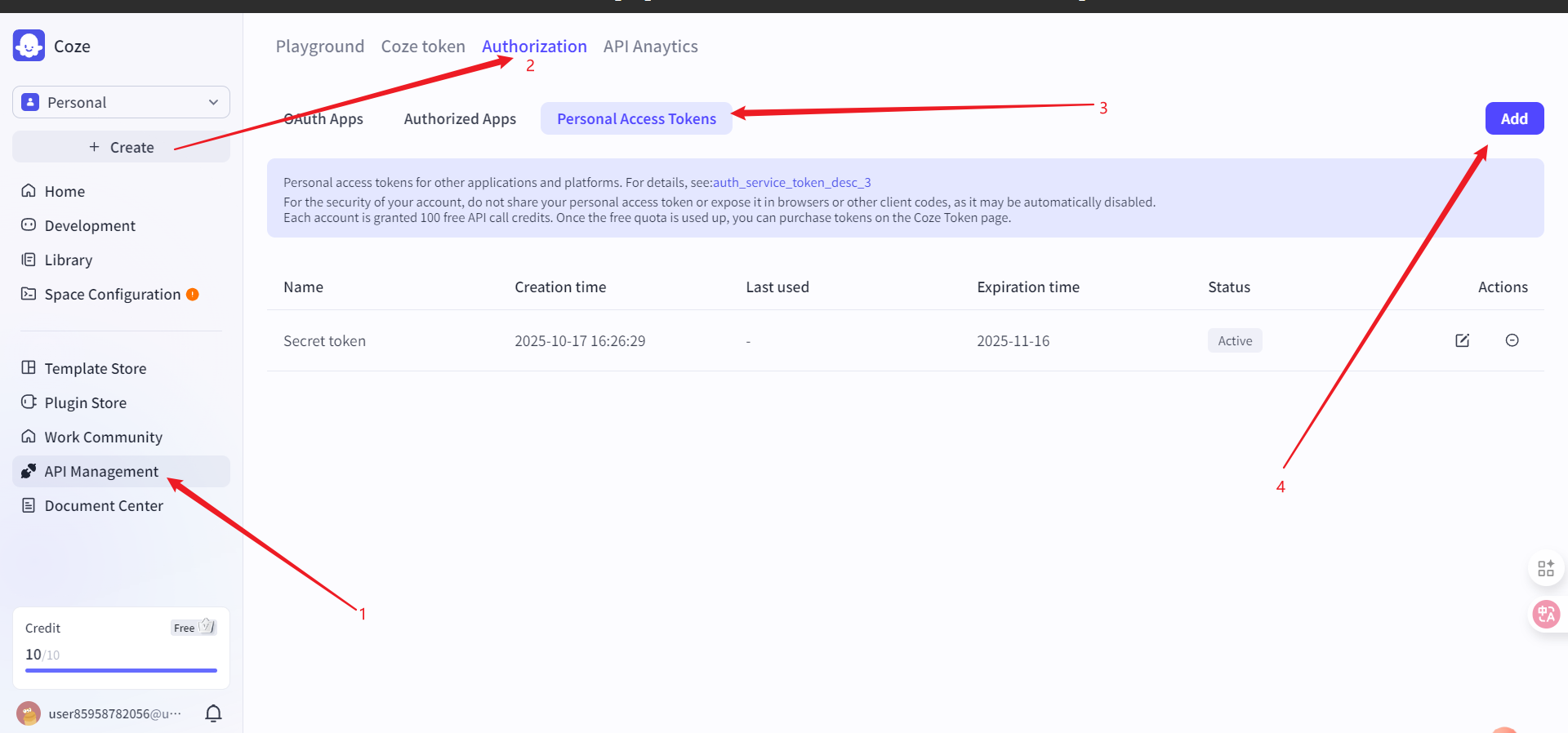This screenshot has width=1568, height=733.
Task: Click the translate floating icon
Action: [x=1546, y=614]
